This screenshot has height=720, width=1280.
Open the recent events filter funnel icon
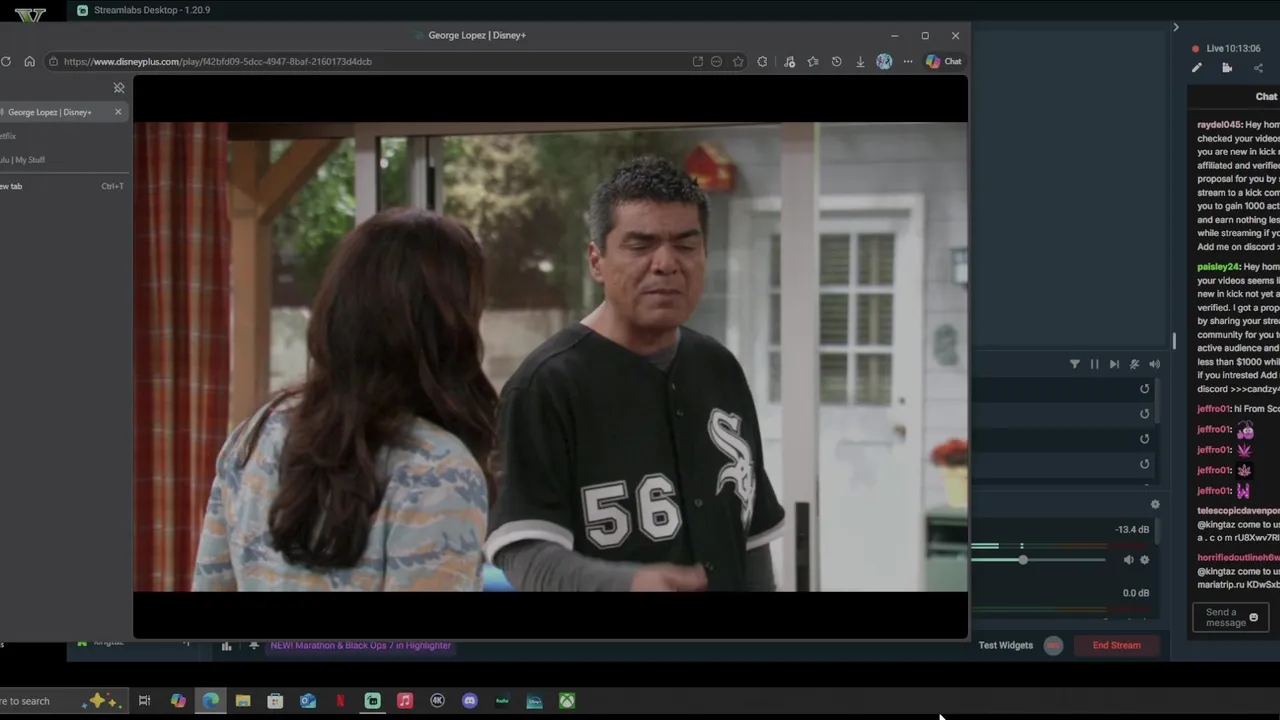pyautogui.click(x=1075, y=364)
